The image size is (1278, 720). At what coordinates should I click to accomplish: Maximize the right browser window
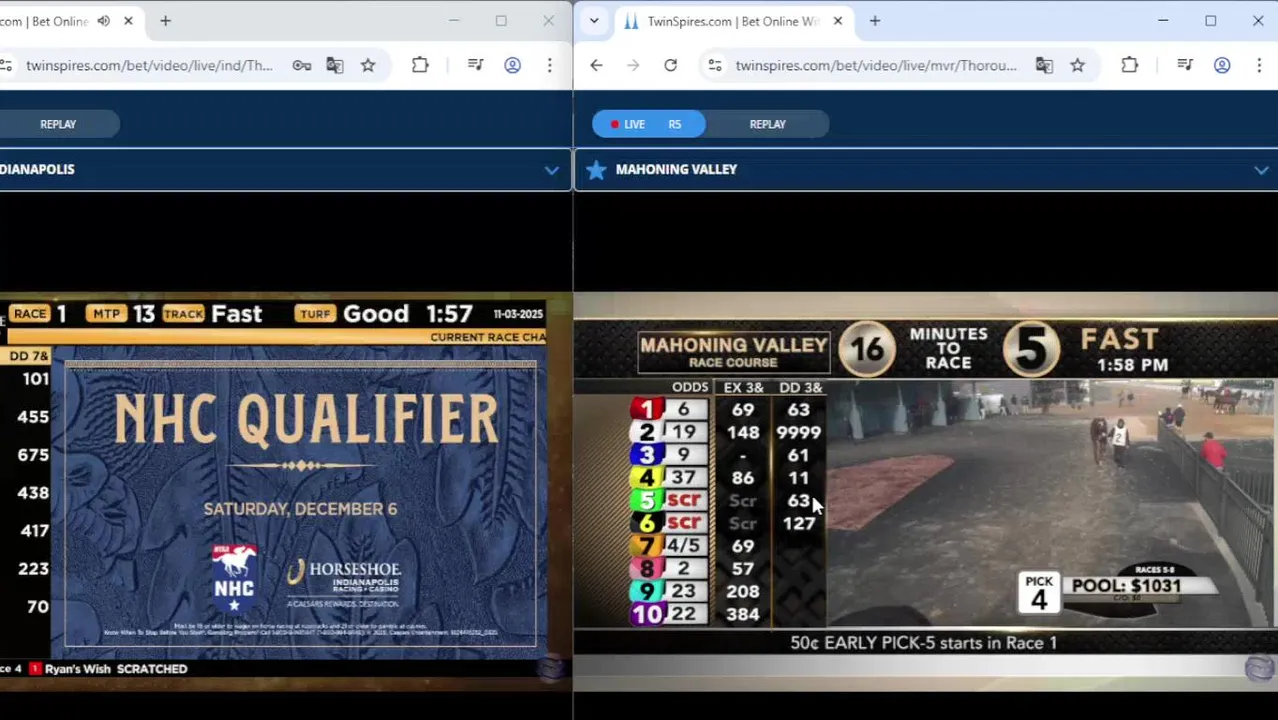click(x=1211, y=21)
